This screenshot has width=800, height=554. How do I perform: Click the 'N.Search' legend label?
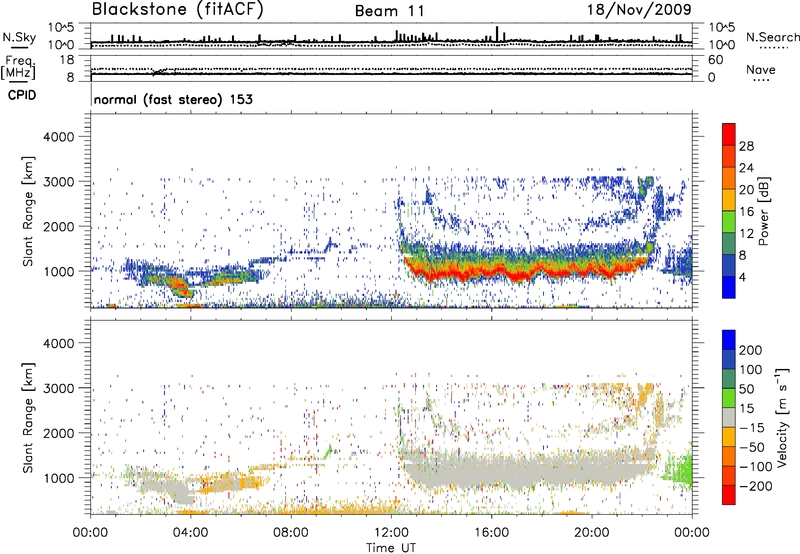(x=772, y=37)
